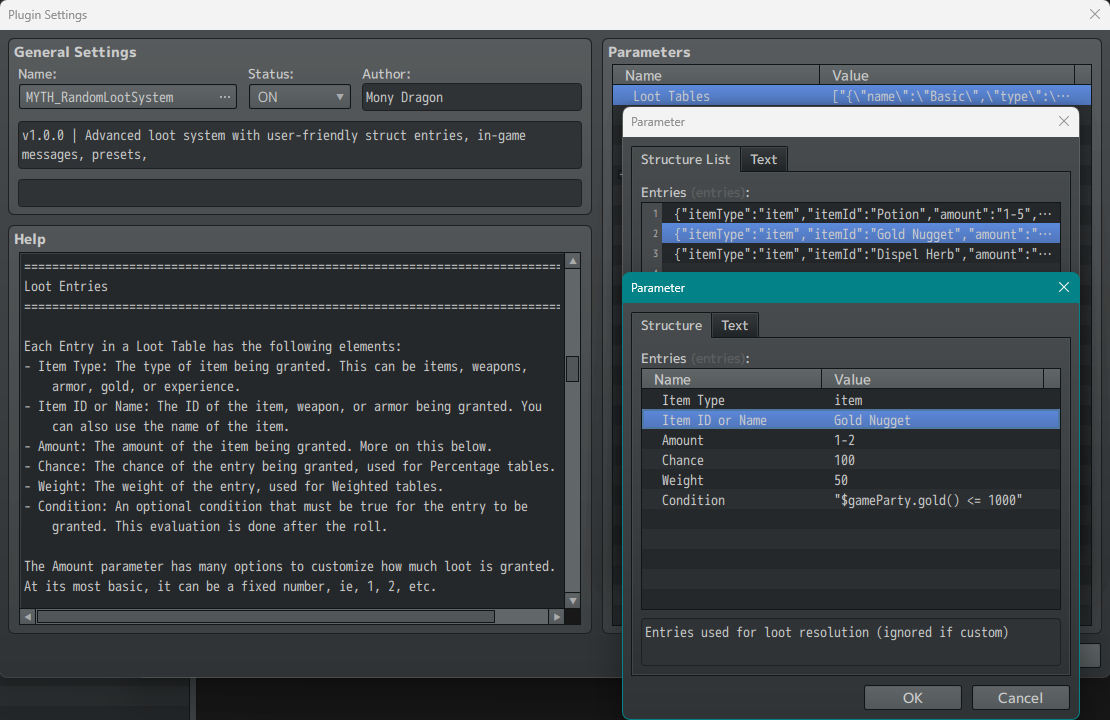Select the Amount row
Image resolution: width=1110 pixels, height=720 pixels.
pyautogui.click(x=851, y=440)
